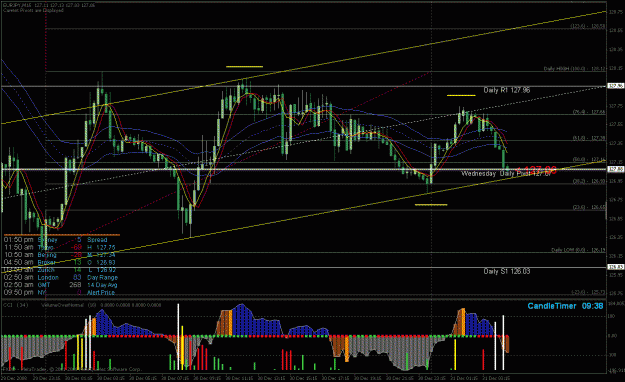The image size is (625, 382).
Task: Click the (38.2) Fibonacci level label
Action: click(x=589, y=181)
